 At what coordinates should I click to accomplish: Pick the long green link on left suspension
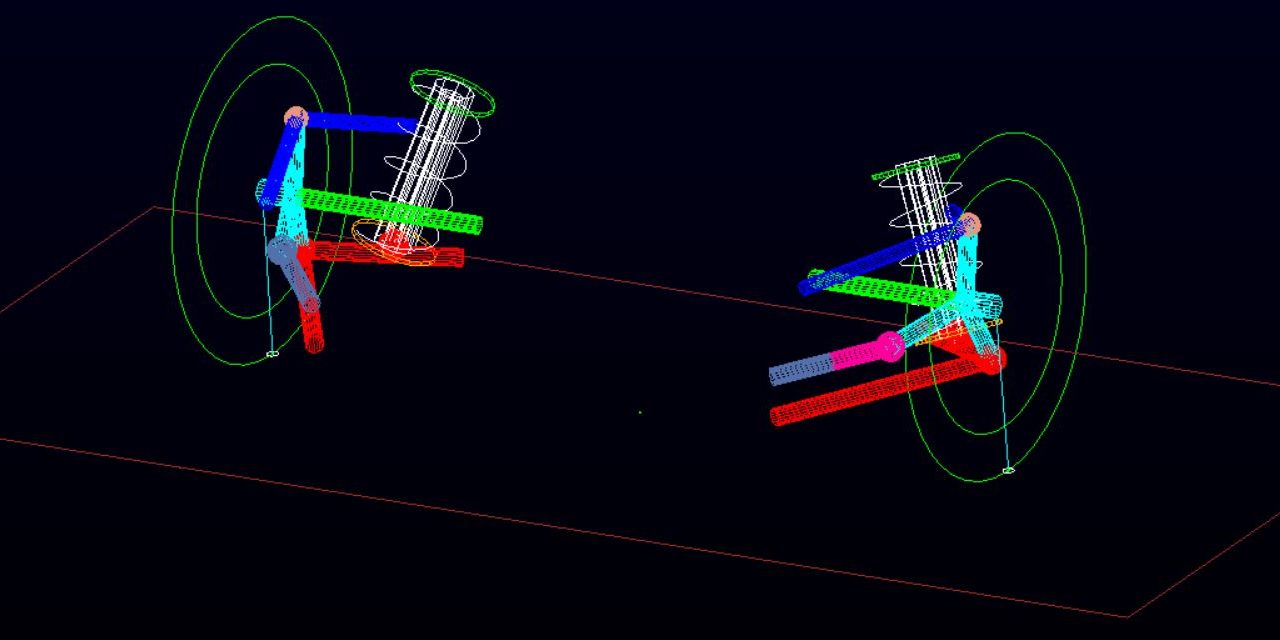400,210
